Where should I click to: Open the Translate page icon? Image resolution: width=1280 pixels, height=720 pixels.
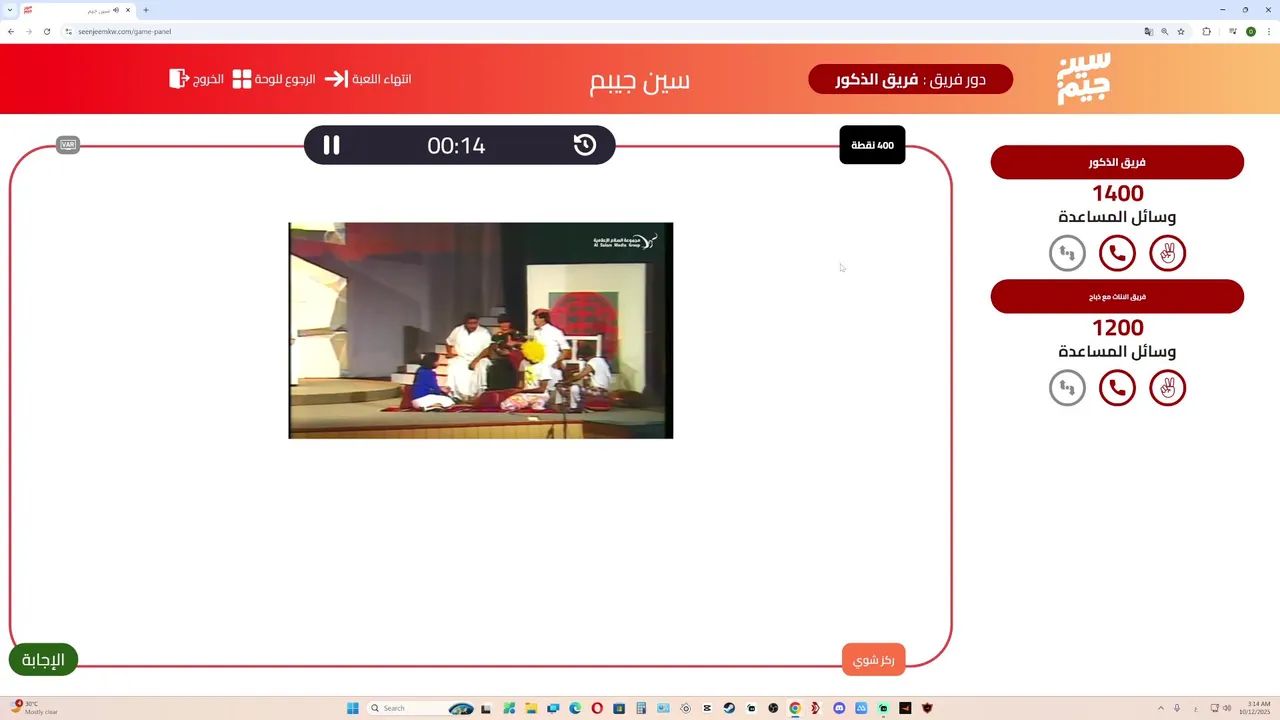tap(1149, 31)
